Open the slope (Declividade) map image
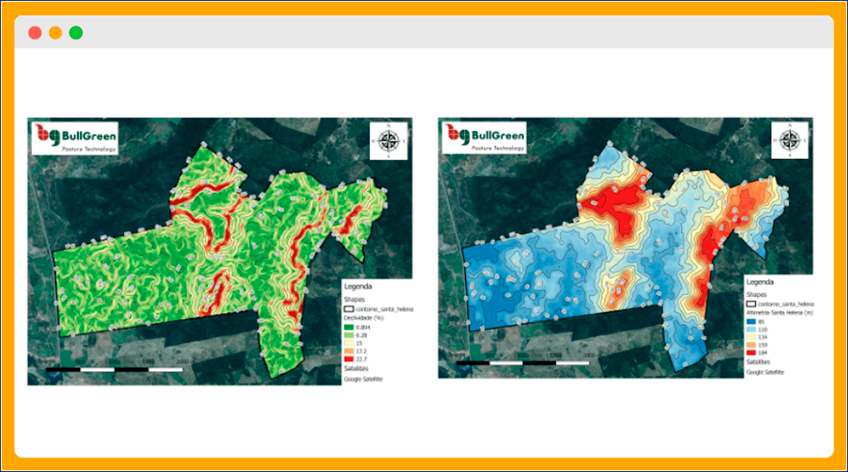Image resolution: width=848 pixels, height=472 pixels. 200,250
